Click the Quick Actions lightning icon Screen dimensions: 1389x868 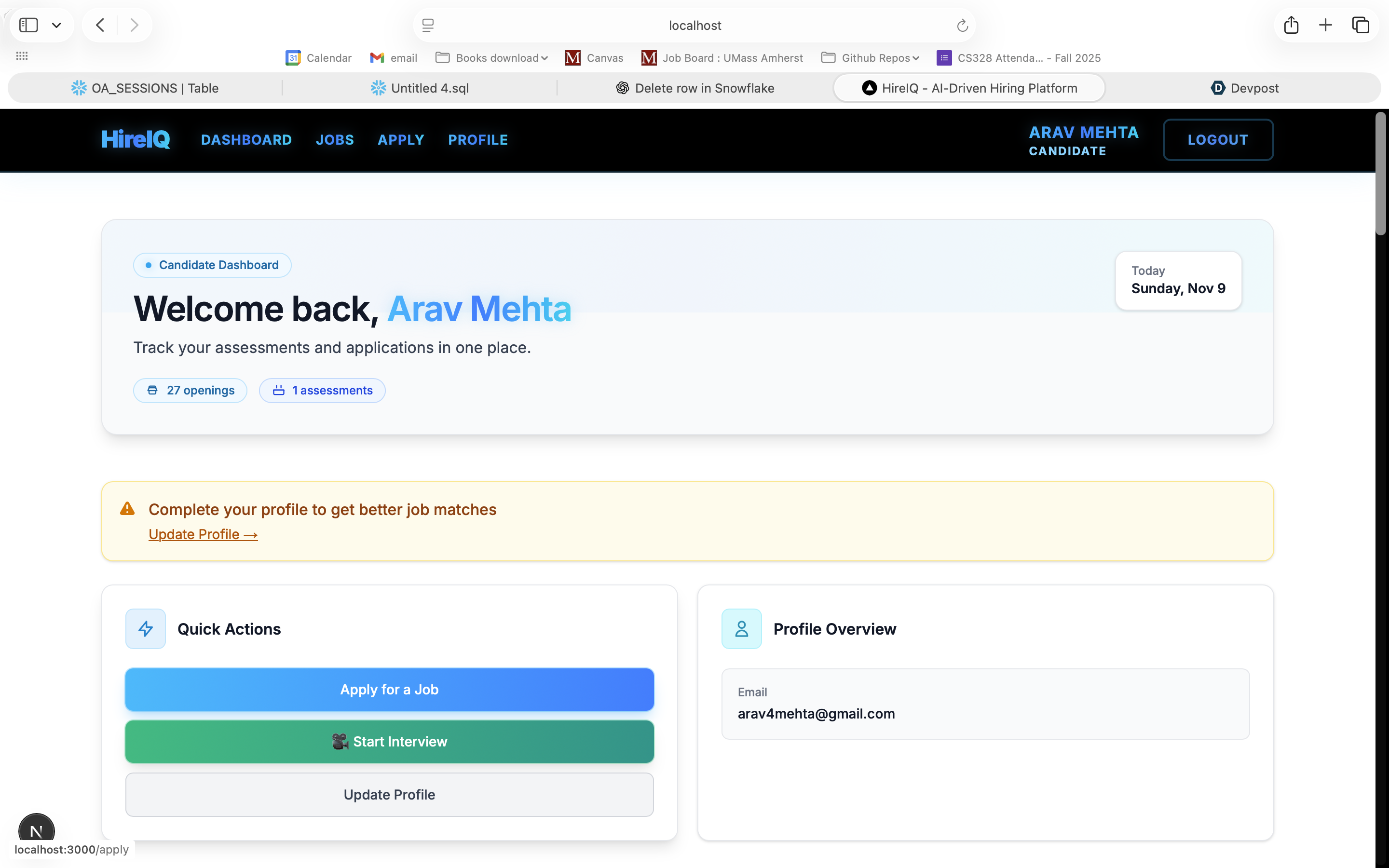(146, 629)
